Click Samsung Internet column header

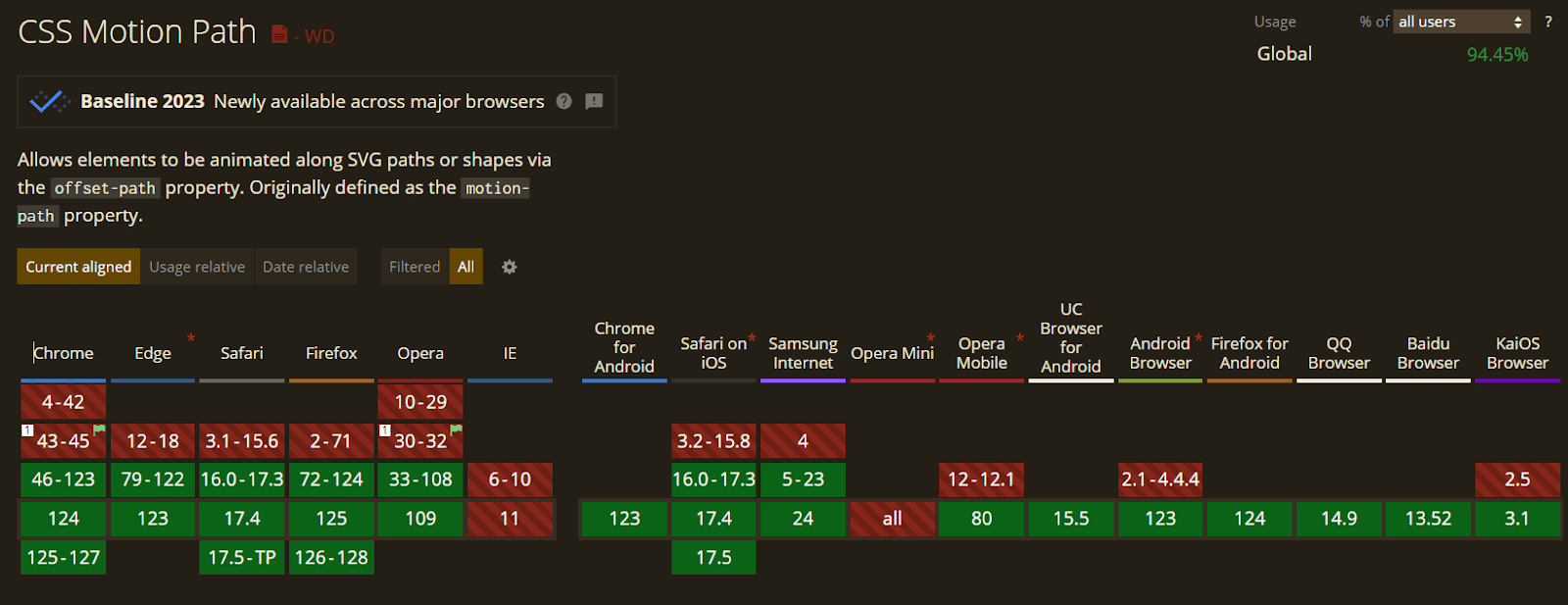click(x=803, y=353)
